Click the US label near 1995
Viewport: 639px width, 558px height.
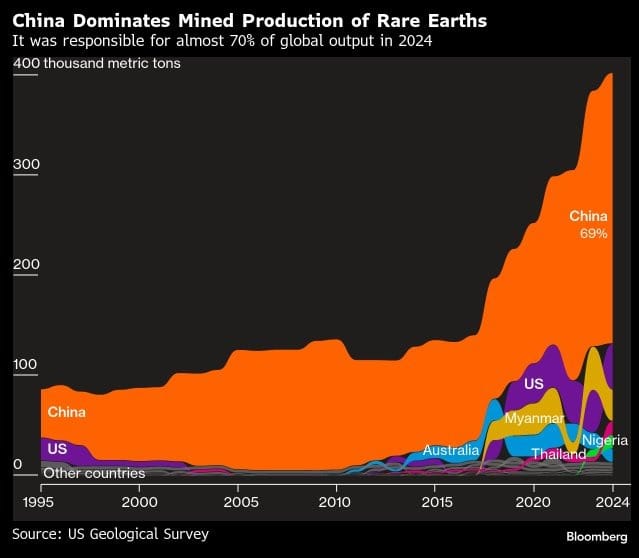(57, 449)
